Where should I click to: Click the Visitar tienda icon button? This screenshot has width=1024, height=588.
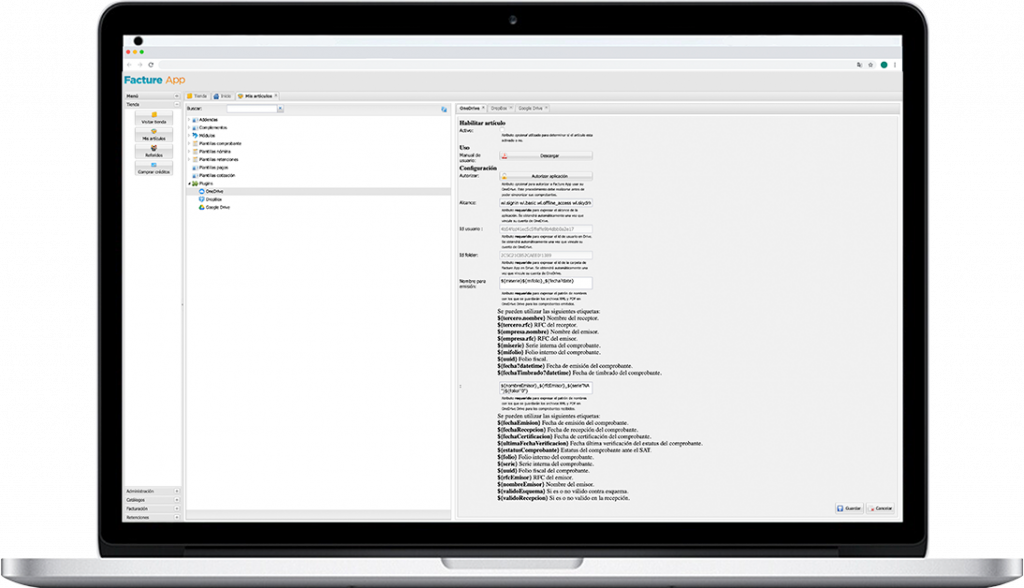tap(153, 118)
